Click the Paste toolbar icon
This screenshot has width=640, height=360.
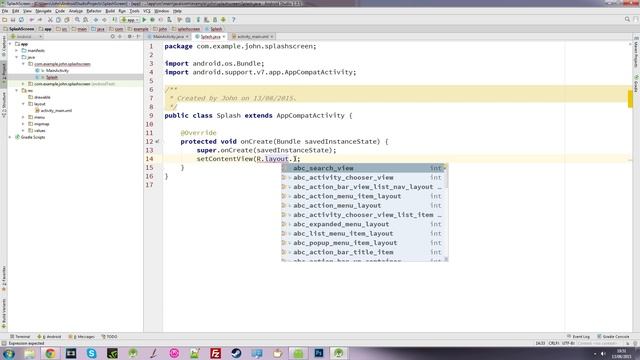tap(67, 20)
